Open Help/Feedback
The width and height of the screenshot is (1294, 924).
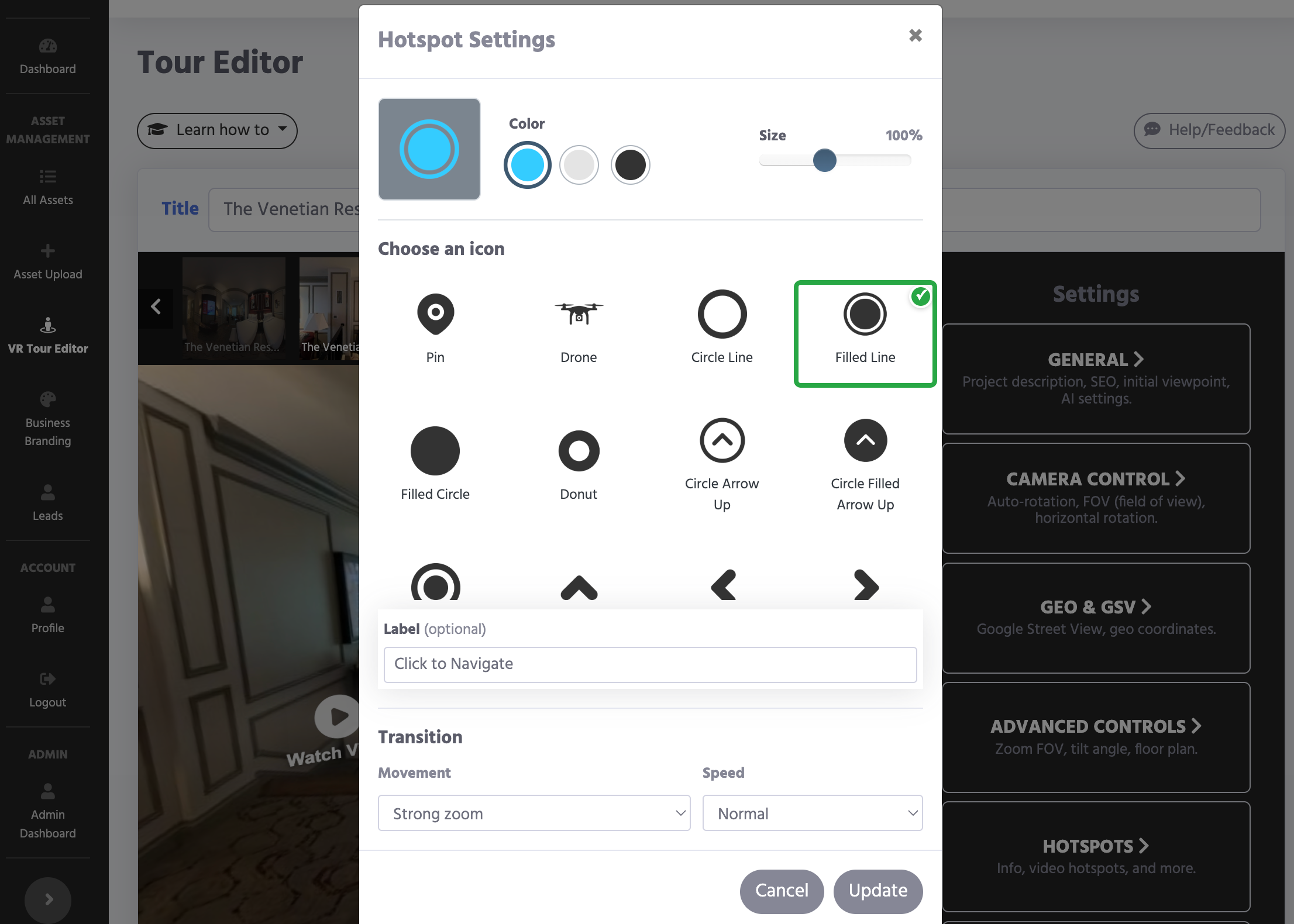(1209, 130)
